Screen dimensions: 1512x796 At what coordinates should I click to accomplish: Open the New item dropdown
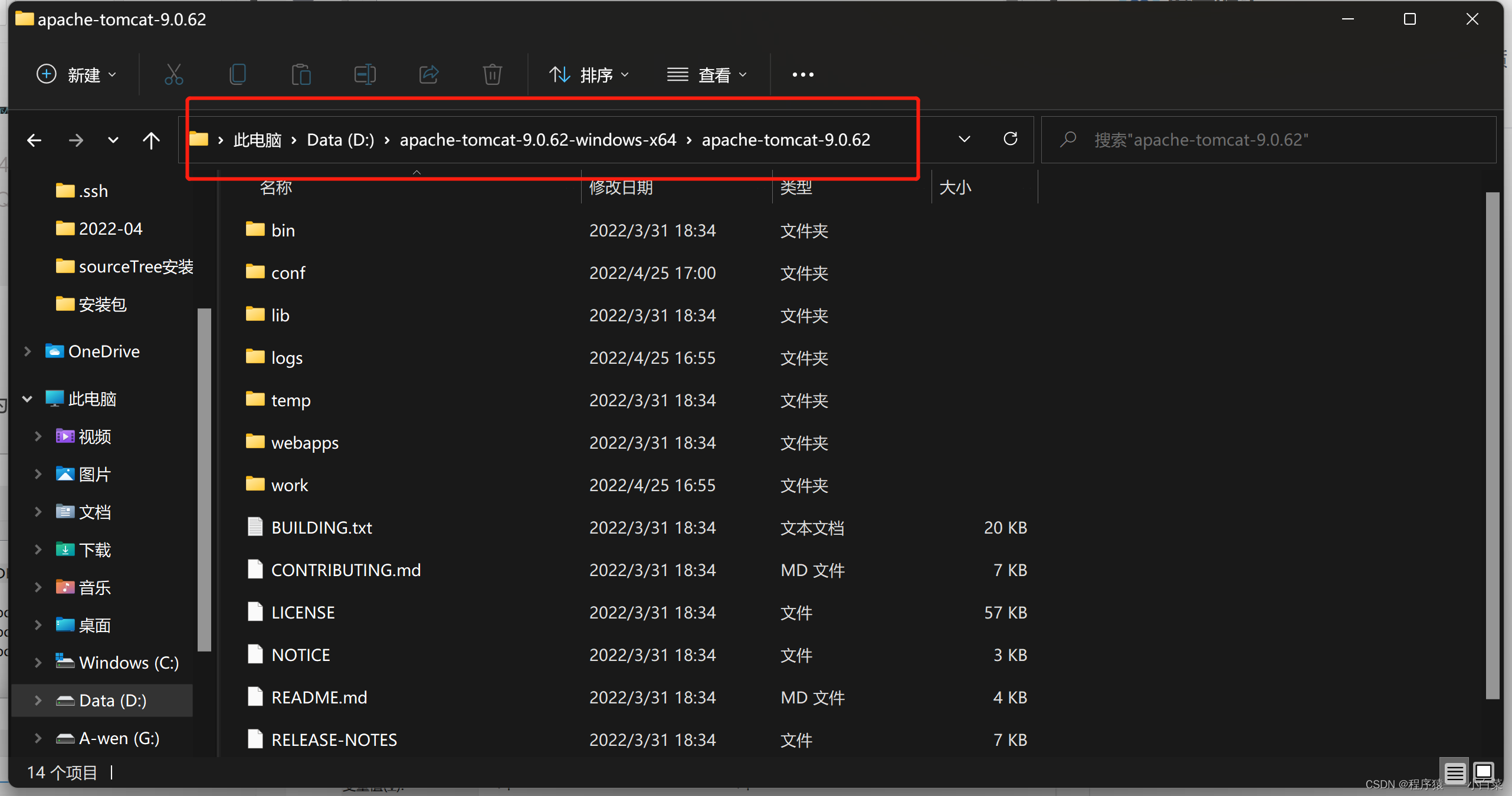click(x=77, y=75)
